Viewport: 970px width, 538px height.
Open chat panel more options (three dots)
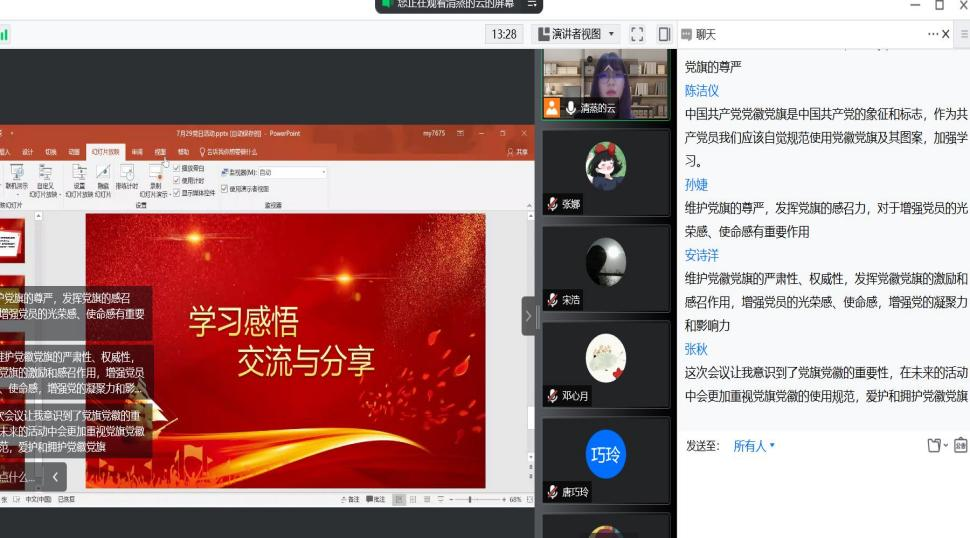pyautogui.click(x=932, y=34)
